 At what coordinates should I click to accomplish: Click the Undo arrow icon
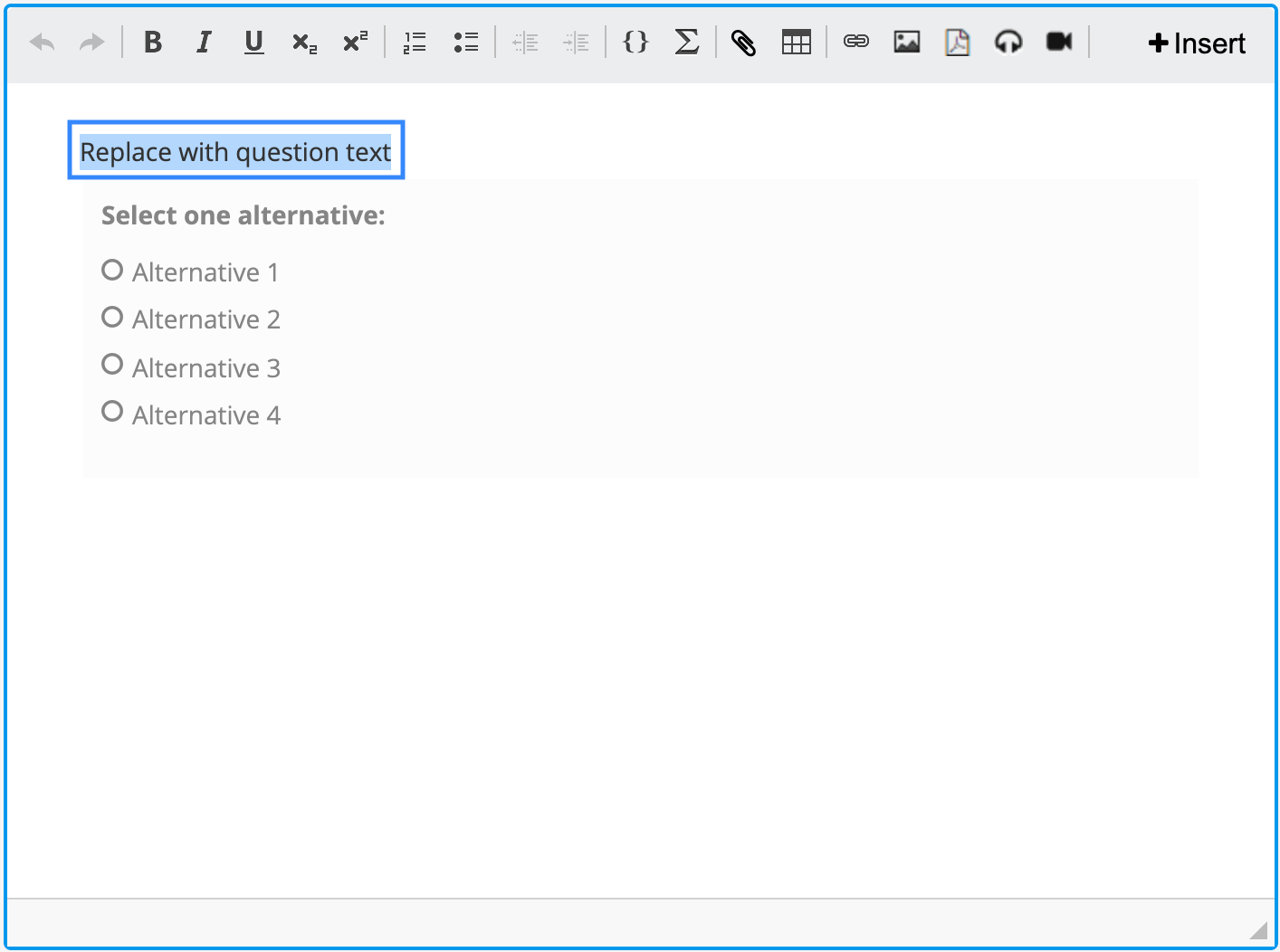pos(43,43)
